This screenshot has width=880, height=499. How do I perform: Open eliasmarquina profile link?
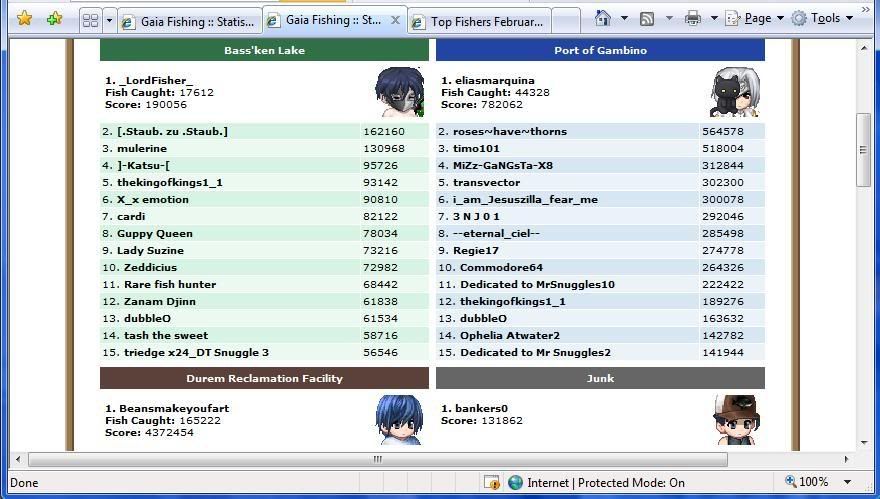[x=494, y=80]
